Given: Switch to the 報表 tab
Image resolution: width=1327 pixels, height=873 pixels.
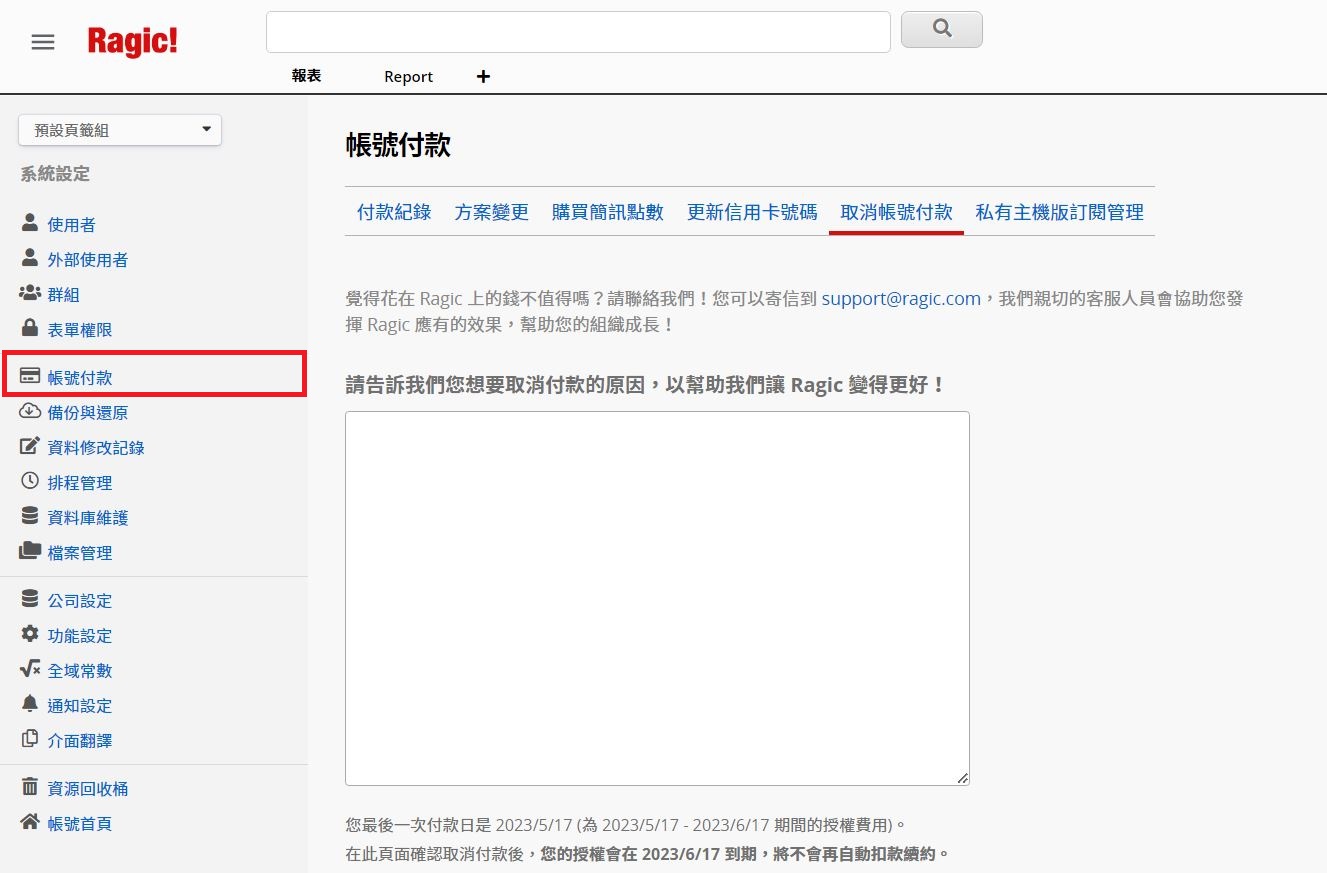Looking at the screenshot, I should pos(306,76).
